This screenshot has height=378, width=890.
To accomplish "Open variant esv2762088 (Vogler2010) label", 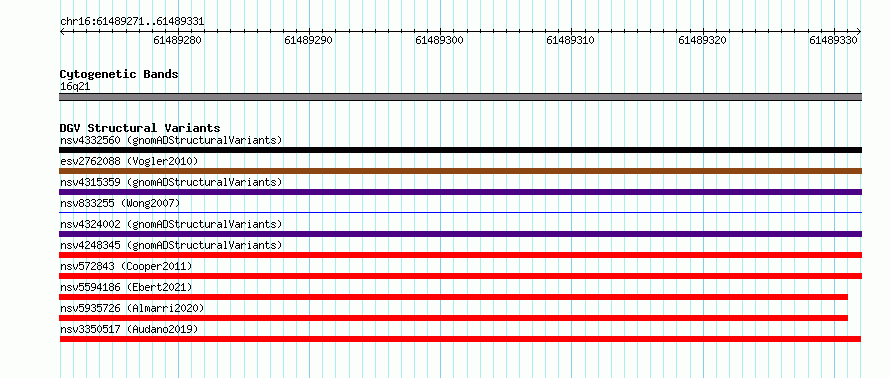I will click(x=129, y=161).
